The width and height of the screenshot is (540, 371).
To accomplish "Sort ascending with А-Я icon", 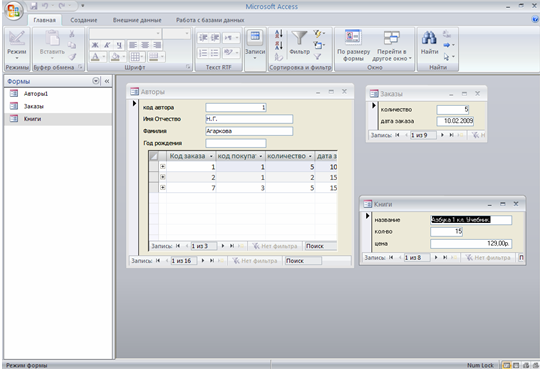I will point(279,34).
